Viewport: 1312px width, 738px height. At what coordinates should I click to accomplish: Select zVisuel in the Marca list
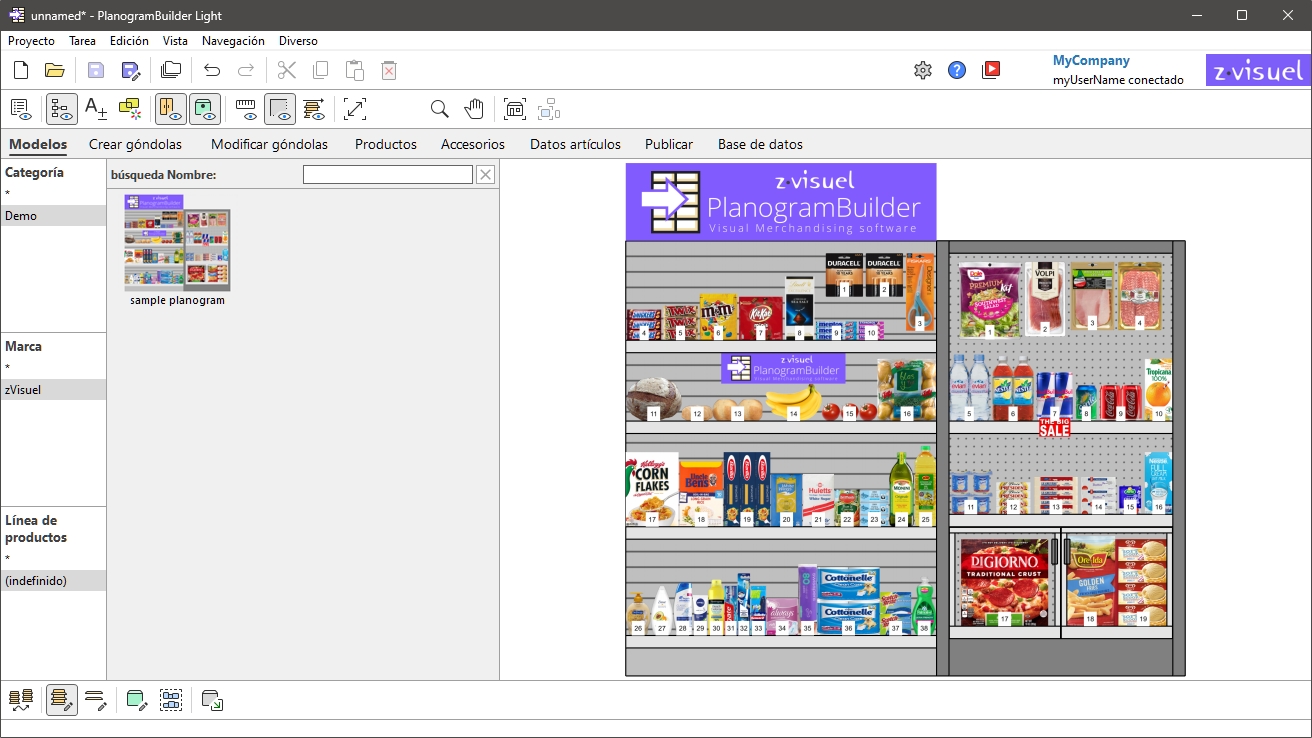click(x=53, y=389)
